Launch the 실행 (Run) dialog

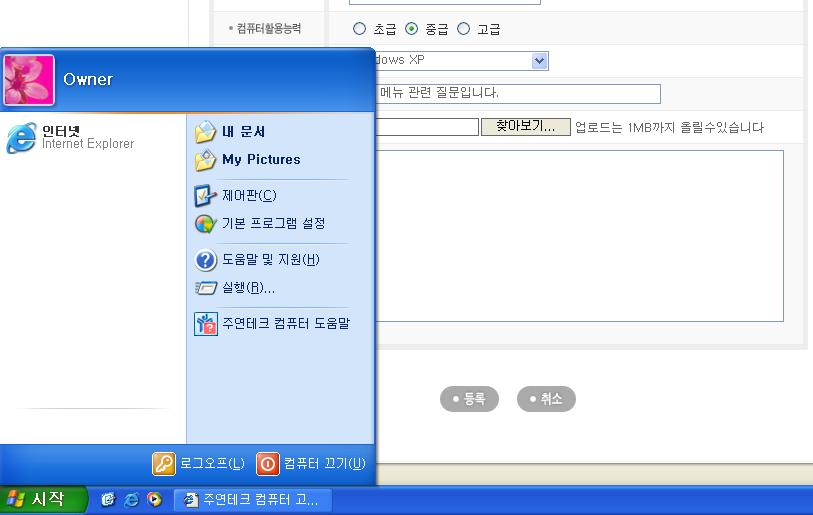click(x=247, y=288)
